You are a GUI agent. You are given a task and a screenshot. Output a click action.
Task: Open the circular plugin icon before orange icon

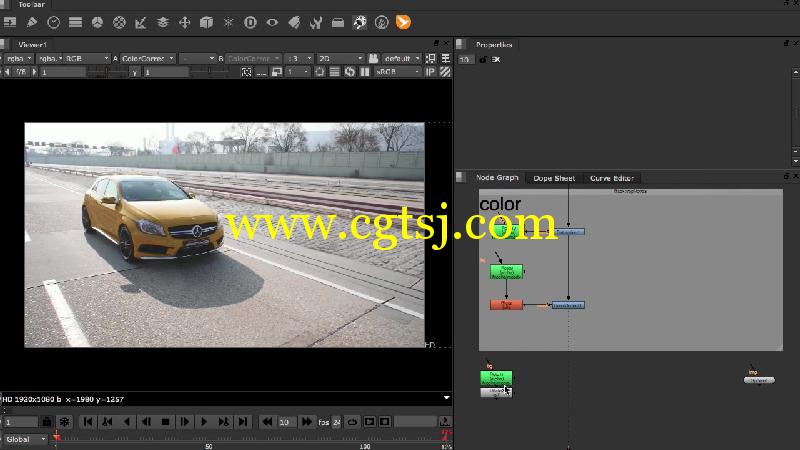coord(382,22)
